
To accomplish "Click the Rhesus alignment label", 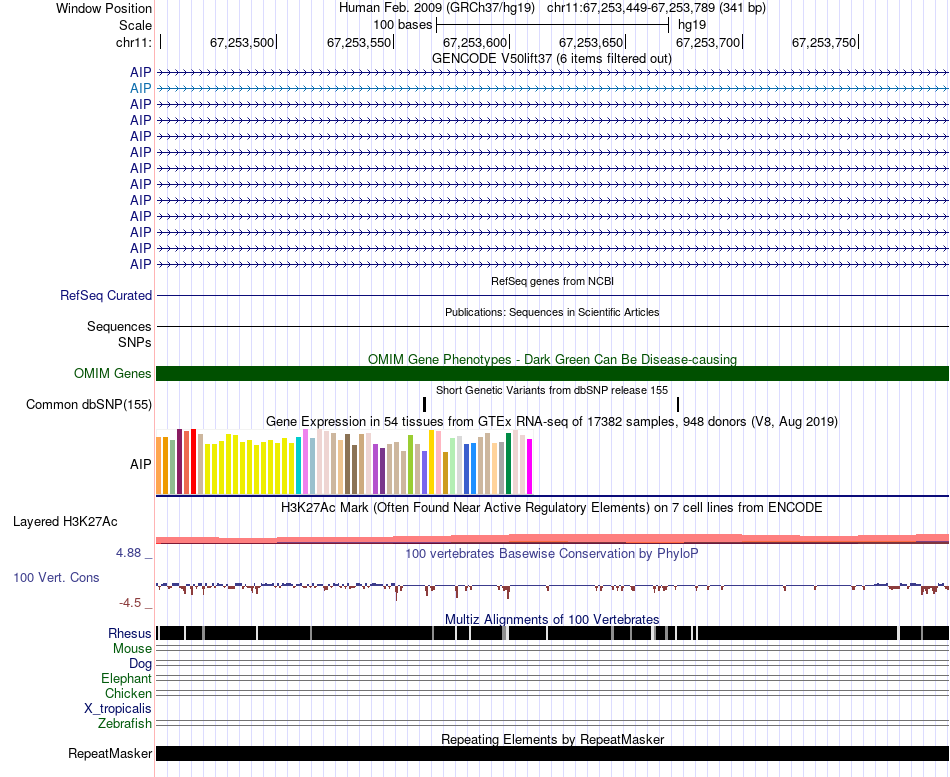I will [130, 633].
